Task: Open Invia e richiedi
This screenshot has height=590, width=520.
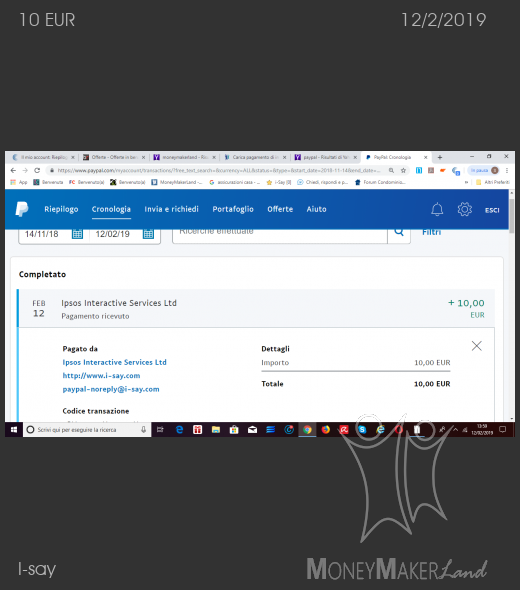Action: coord(171,209)
